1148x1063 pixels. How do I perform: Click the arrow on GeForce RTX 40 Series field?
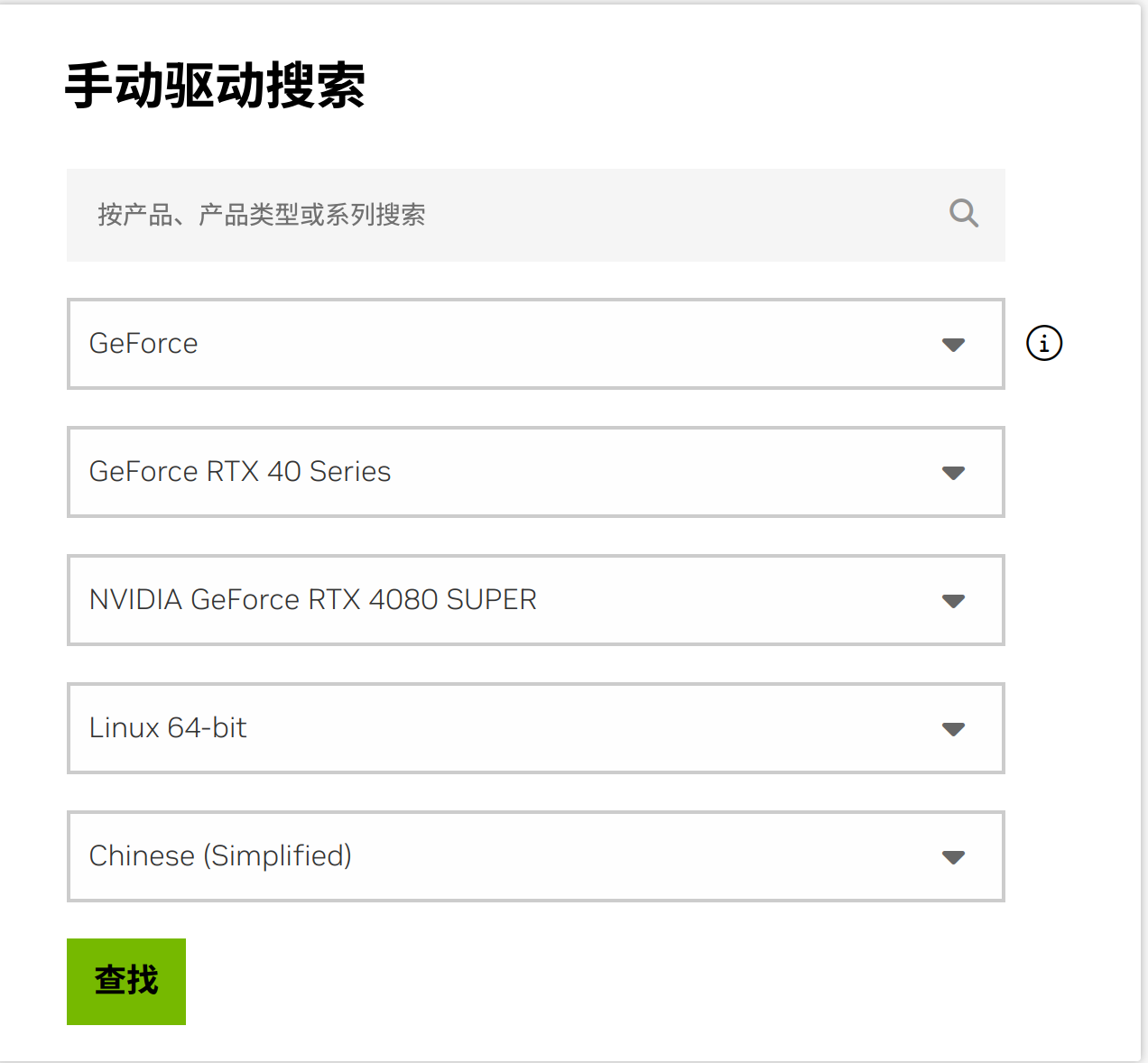(x=954, y=473)
